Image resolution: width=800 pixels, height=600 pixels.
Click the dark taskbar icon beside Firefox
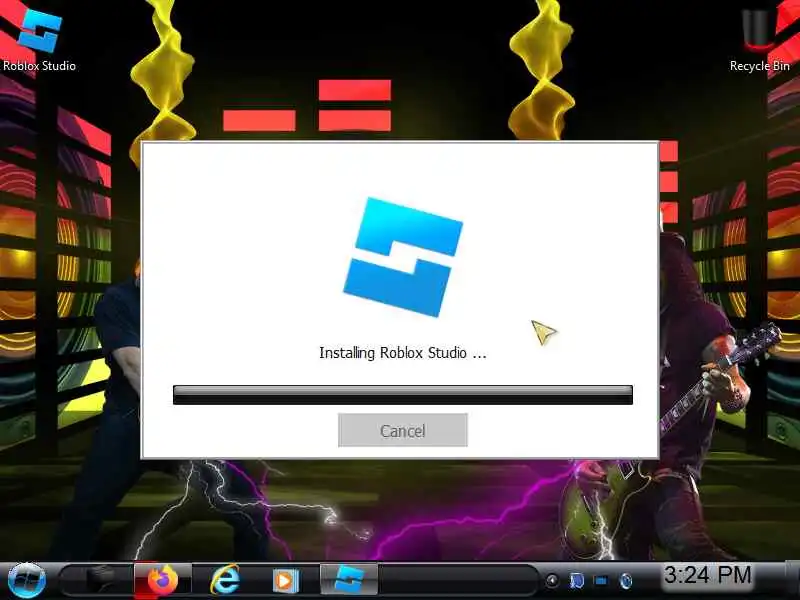101,579
